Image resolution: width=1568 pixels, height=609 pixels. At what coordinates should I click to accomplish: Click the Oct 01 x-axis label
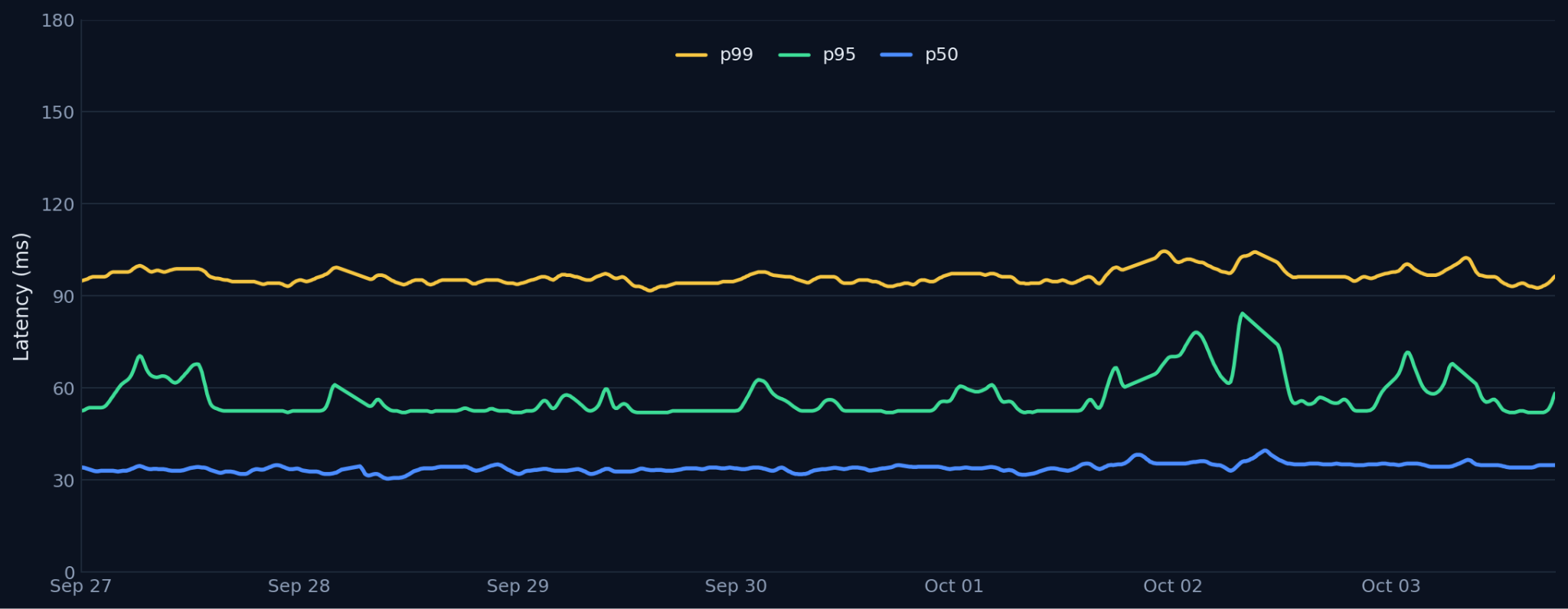point(954,587)
